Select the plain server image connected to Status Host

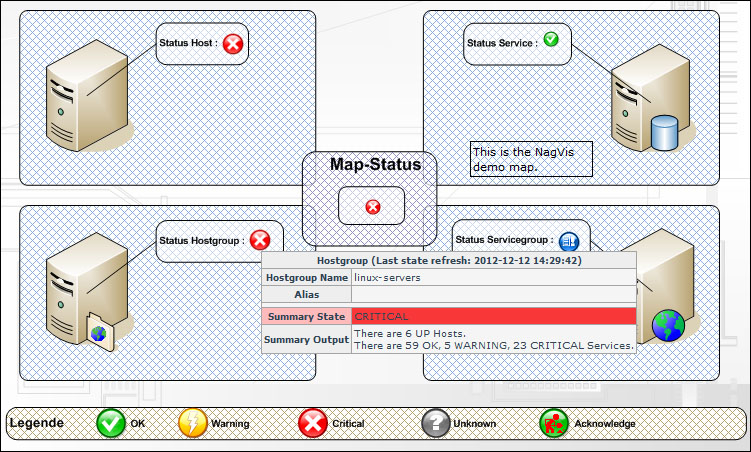click(89, 96)
